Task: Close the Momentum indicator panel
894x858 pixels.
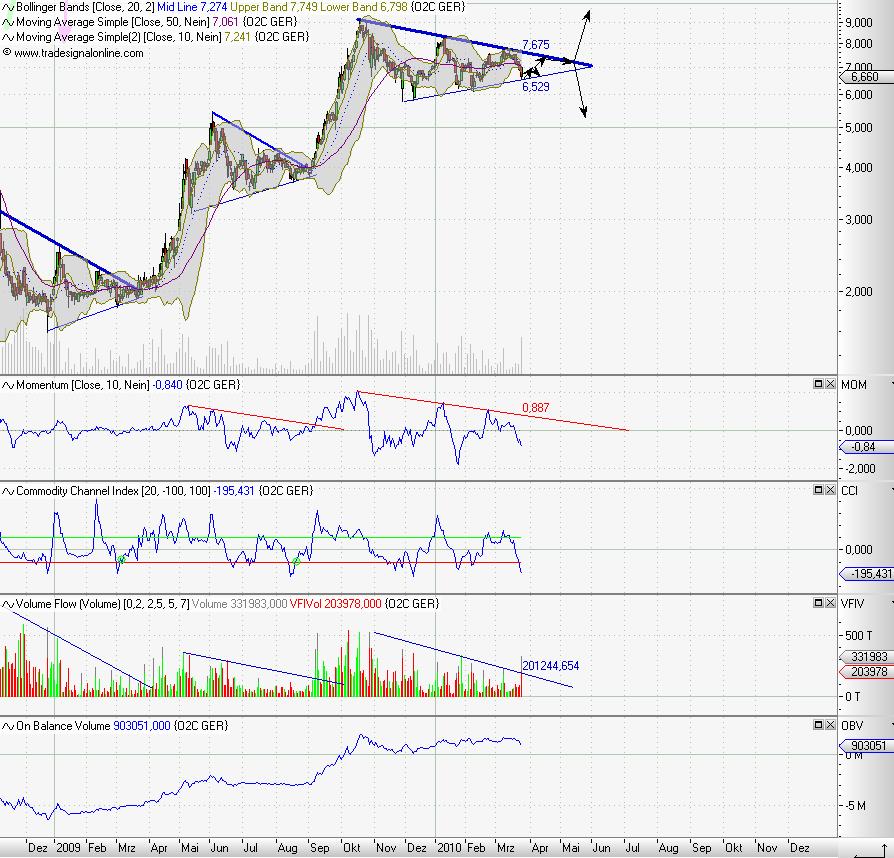Action: coord(829,384)
